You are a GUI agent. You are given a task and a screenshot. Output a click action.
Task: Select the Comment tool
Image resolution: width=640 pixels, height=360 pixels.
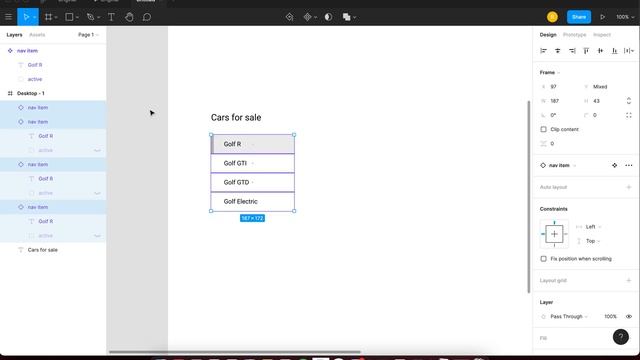pos(147,17)
